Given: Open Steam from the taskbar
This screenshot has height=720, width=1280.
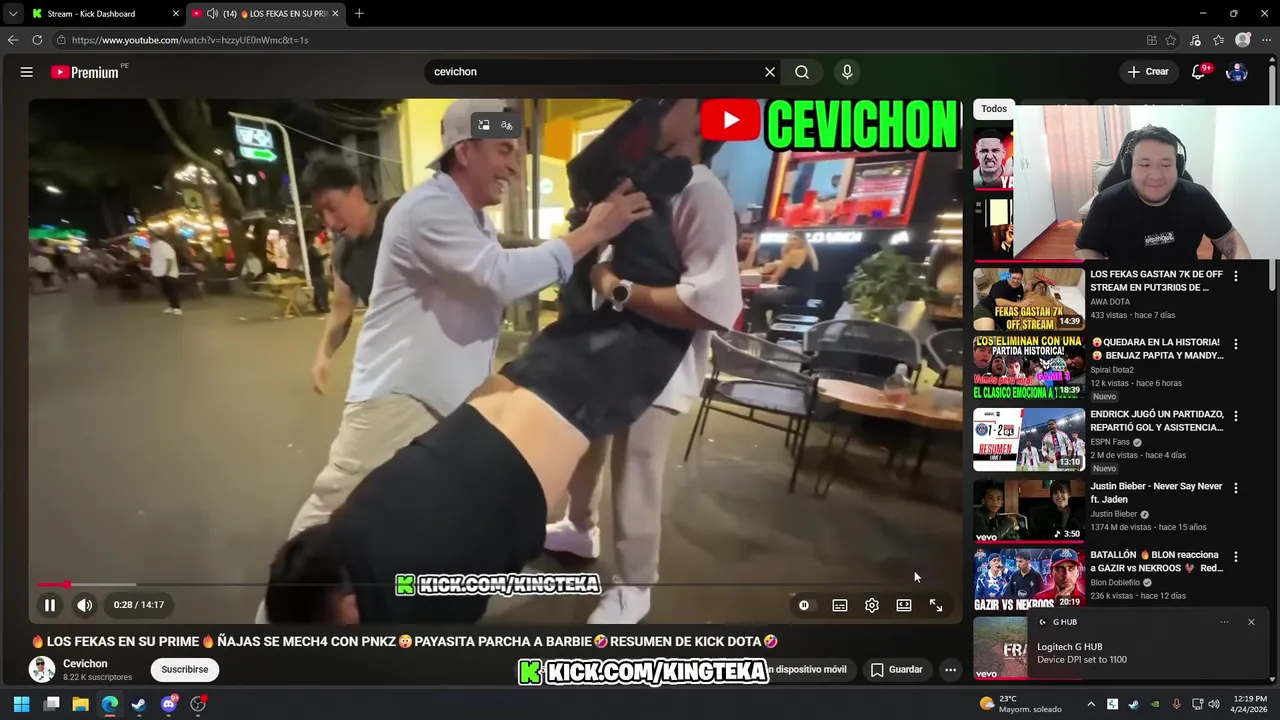Looking at the screenshot, I should (x=139, y=704).
